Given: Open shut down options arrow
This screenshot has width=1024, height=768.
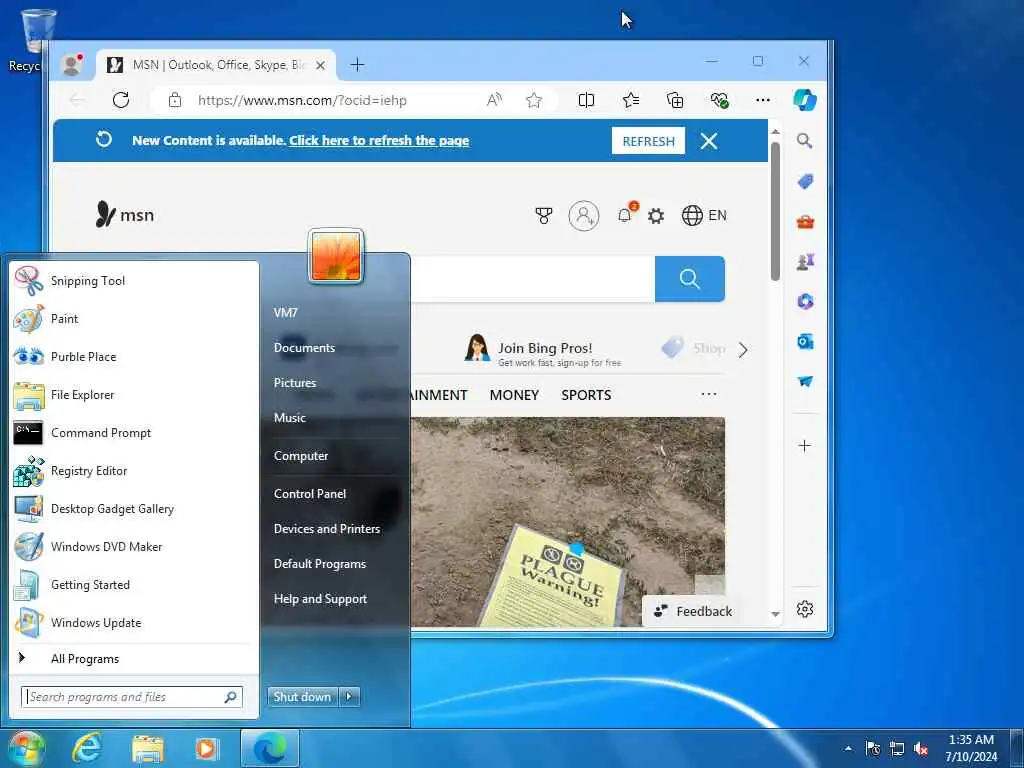Looking at the screenshot, I should point(349,697).
